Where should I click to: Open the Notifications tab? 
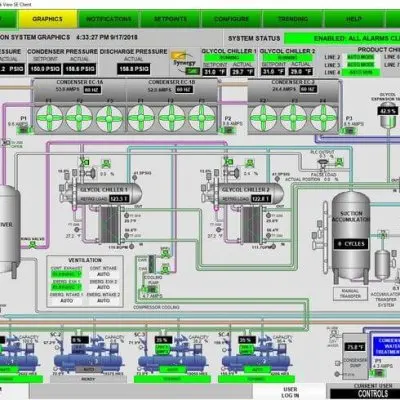point(109,19)
